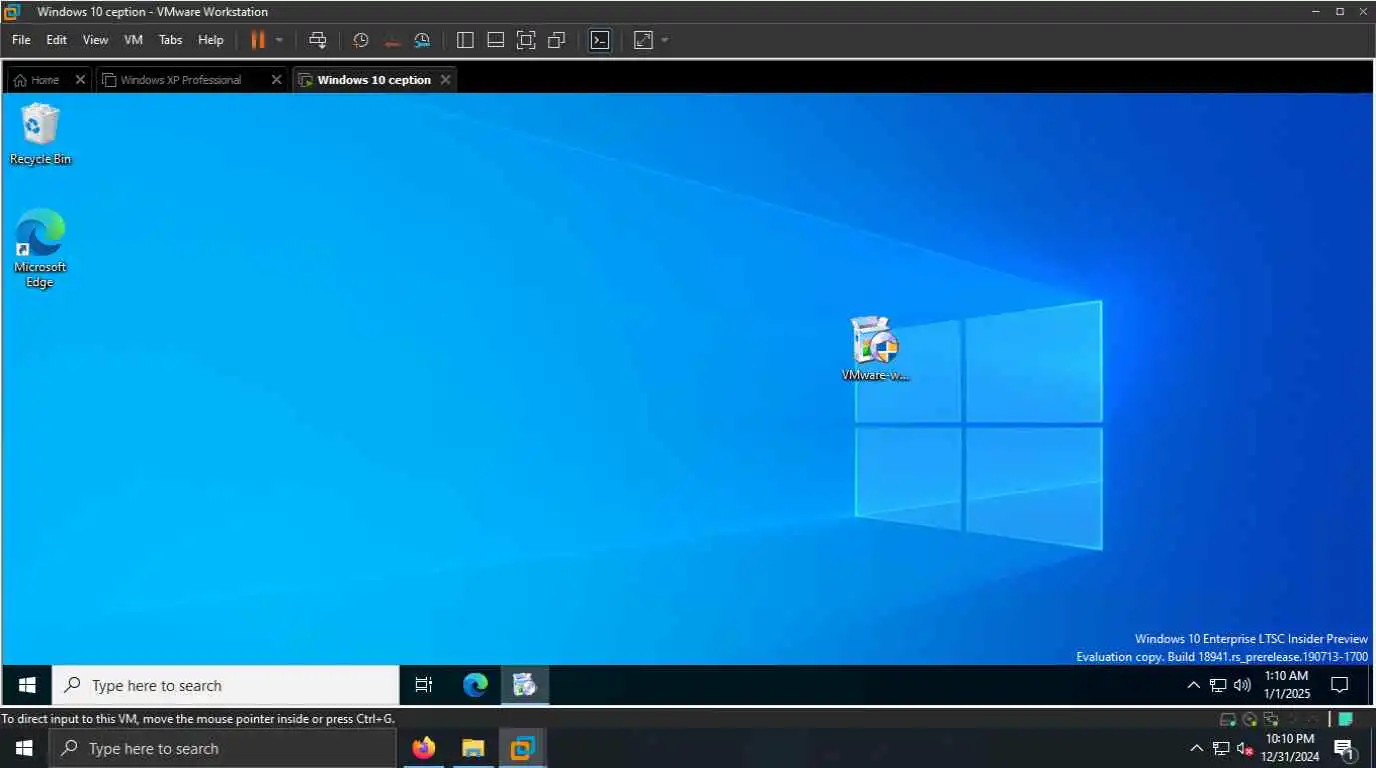Viewport: 1376px width, 768px height.
Task: Click the muted host volume icon
Action: pos(1245,748)
